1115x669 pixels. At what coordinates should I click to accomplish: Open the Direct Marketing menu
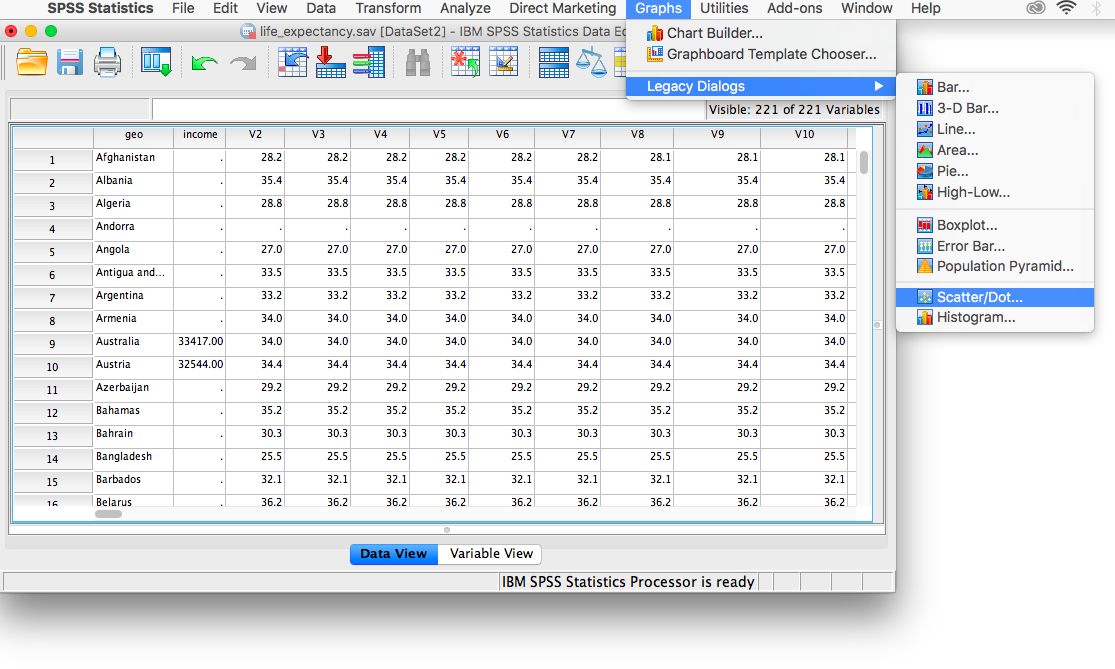(x=562, y=9)
